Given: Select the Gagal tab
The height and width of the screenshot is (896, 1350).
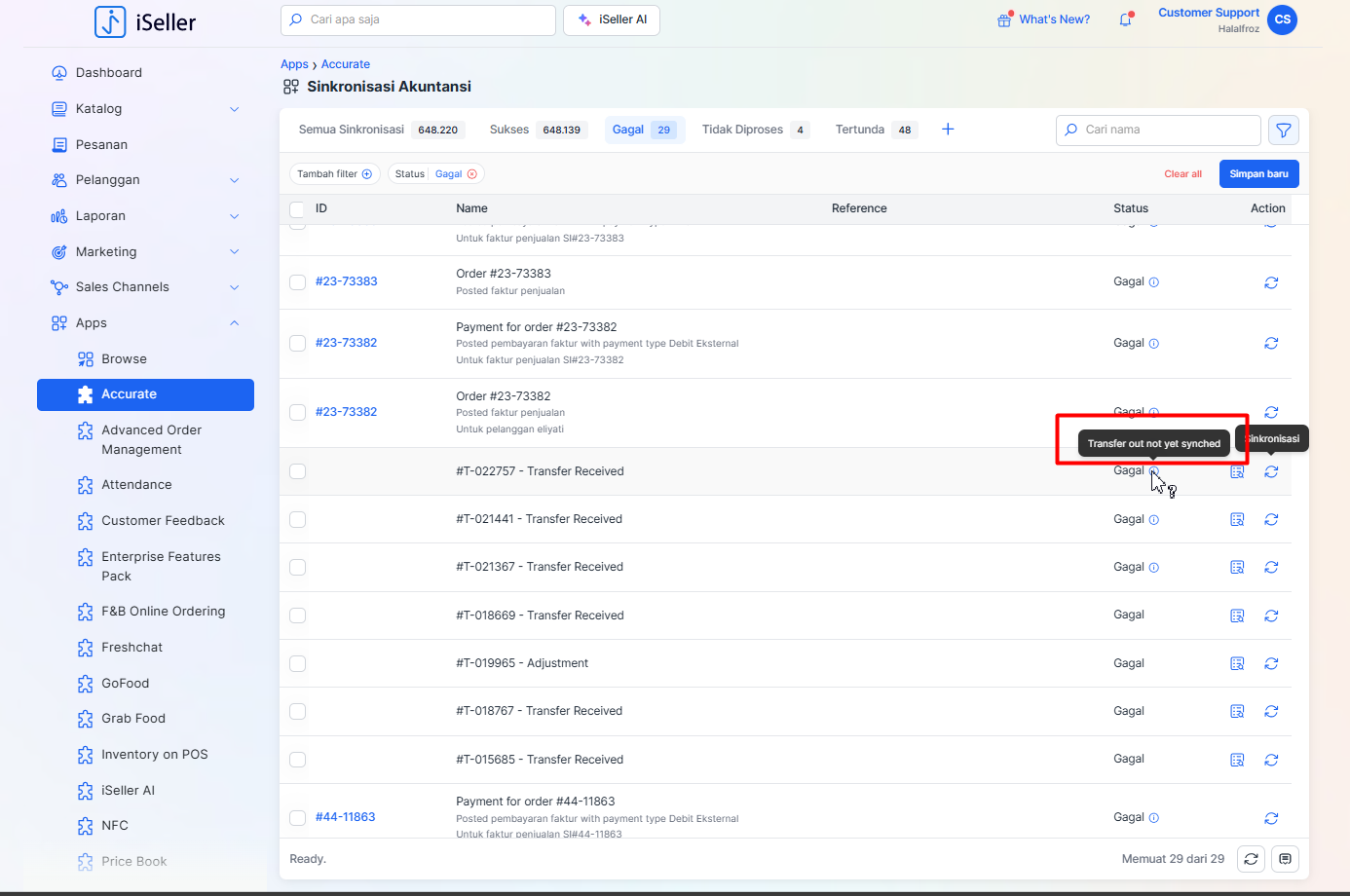Looking at the screenshot, I should [x=645, y=130].
